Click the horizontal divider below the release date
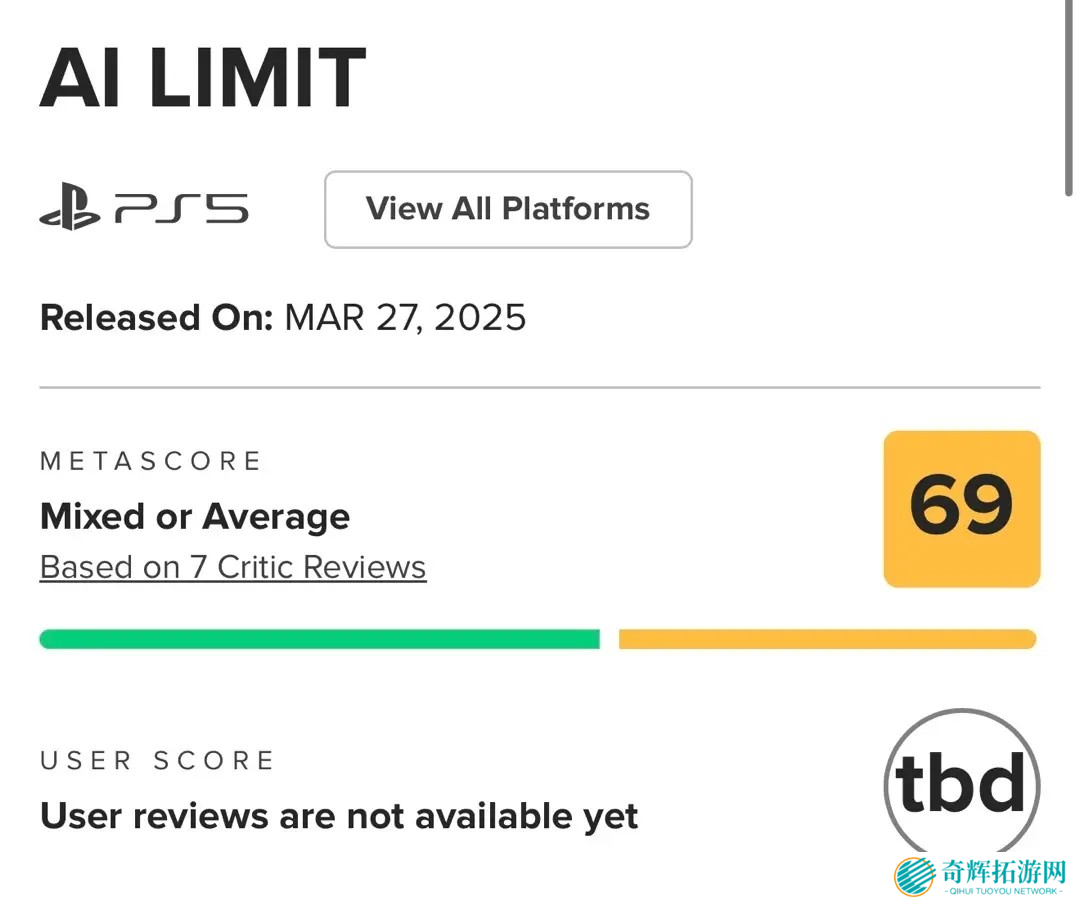 [x=540, y=387]
